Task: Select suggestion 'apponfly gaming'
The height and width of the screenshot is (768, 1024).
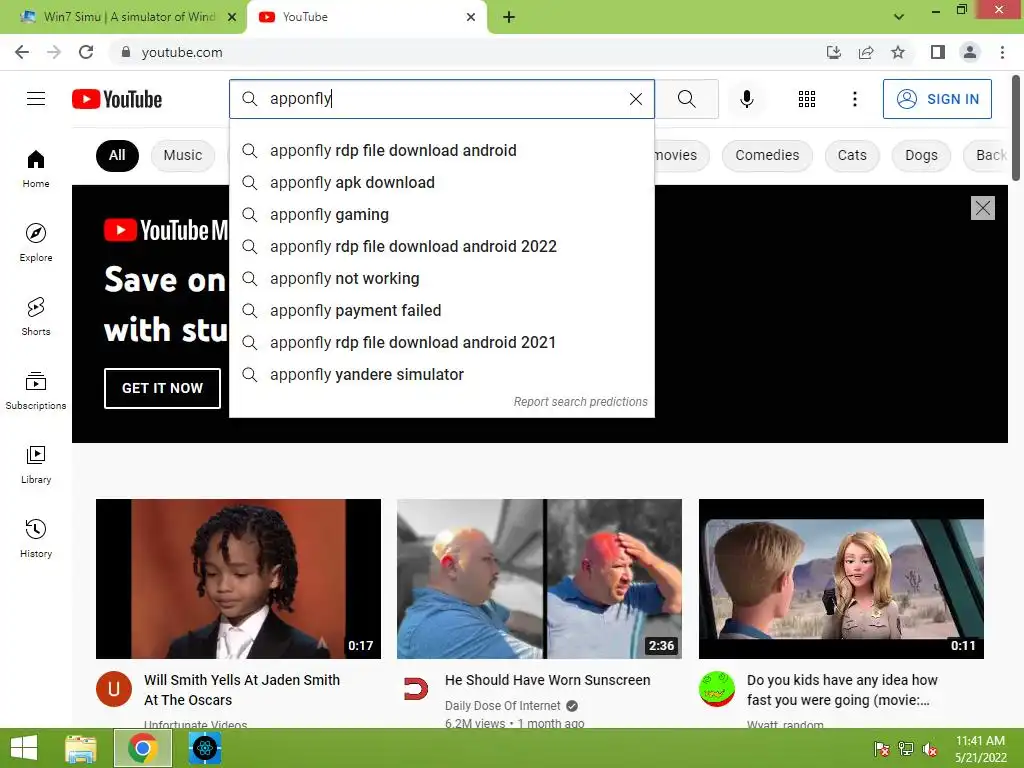Action: tap(441, 214)
